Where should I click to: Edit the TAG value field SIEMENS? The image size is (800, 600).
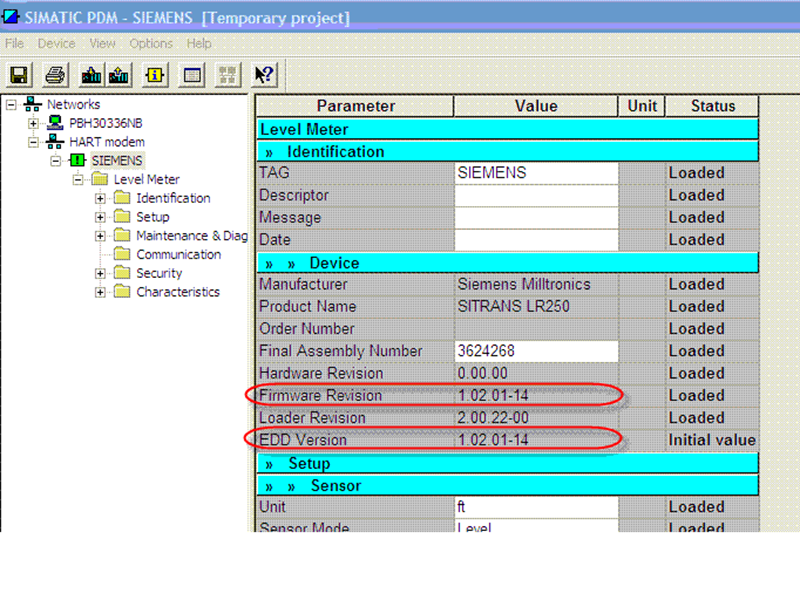(x=536, y=173)
